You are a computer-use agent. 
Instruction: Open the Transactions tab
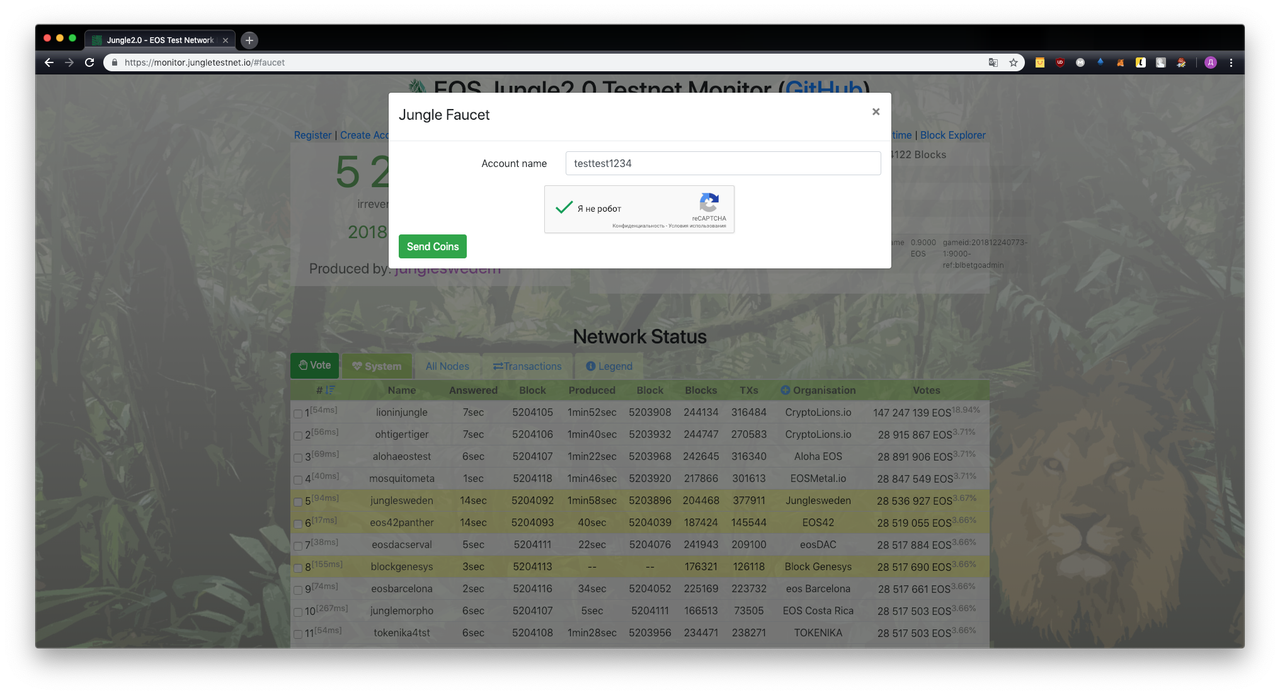pos(529,366)
